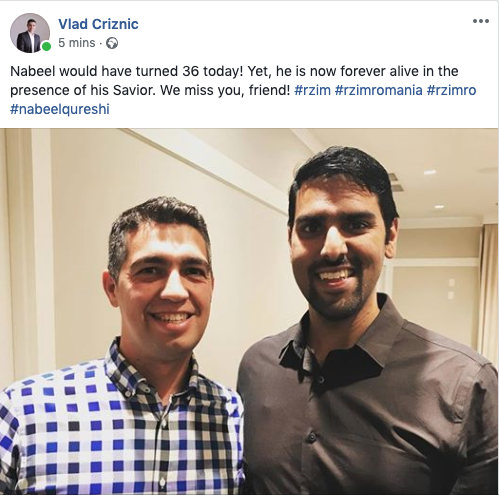Open the Vlad Criznic profile name link
Screen dimensions: 499x498
point(98,24)
